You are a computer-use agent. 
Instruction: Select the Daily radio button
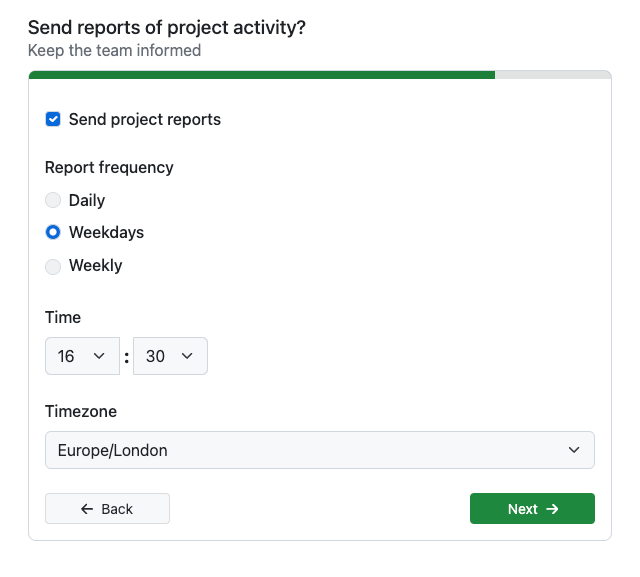pos(53,200)
